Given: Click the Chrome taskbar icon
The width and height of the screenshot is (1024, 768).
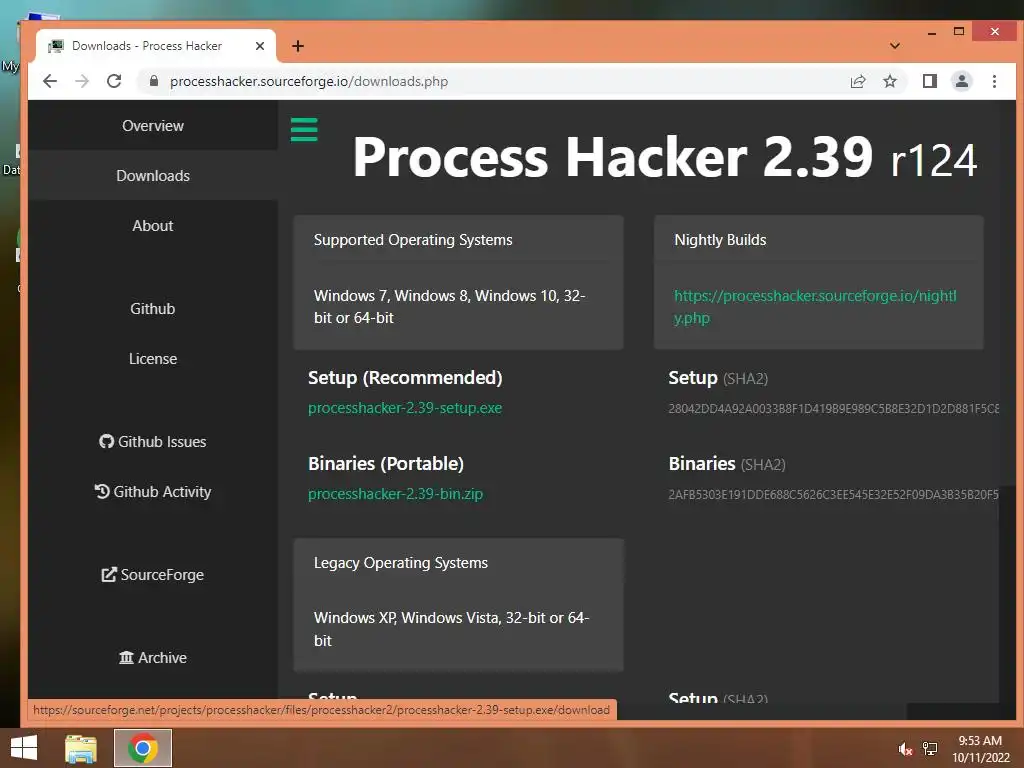Looking at the screenshot, I should [x=142, y=748].
